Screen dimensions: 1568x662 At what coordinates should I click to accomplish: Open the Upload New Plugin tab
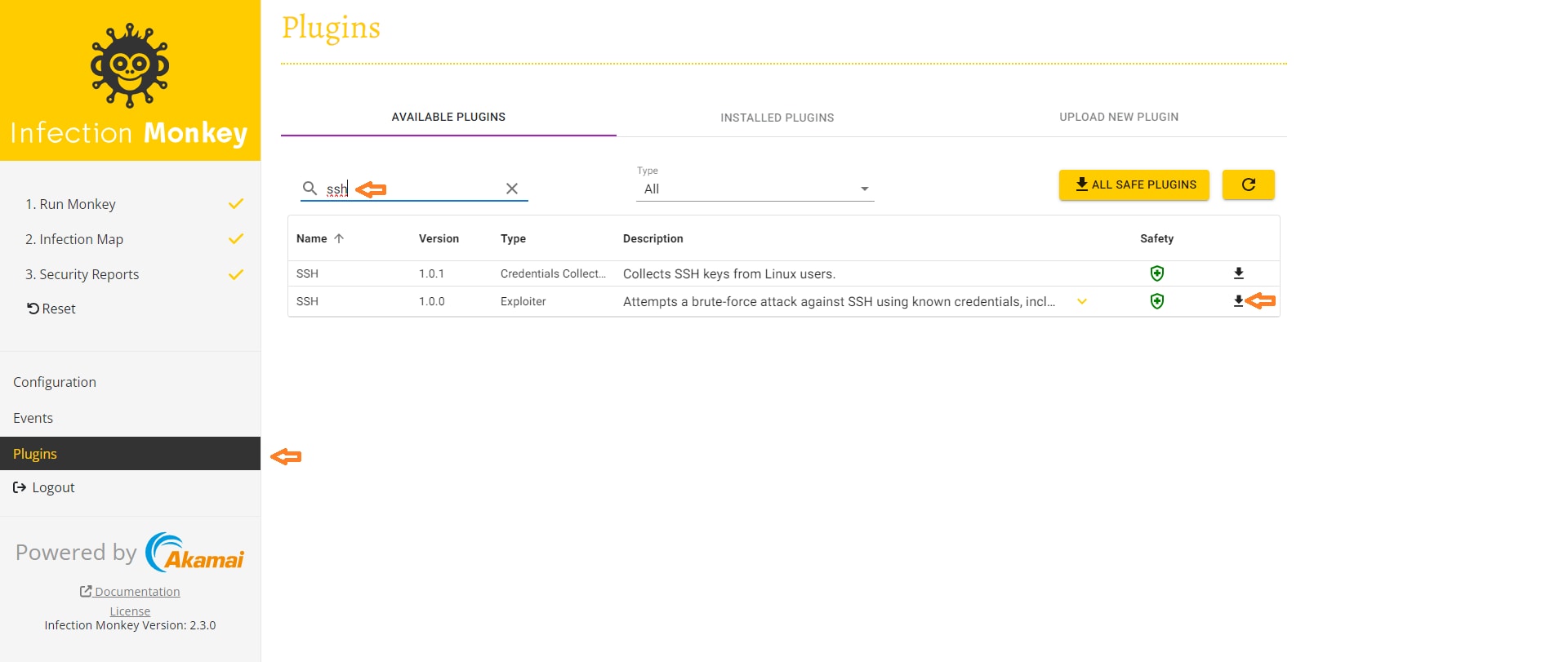1118,117
